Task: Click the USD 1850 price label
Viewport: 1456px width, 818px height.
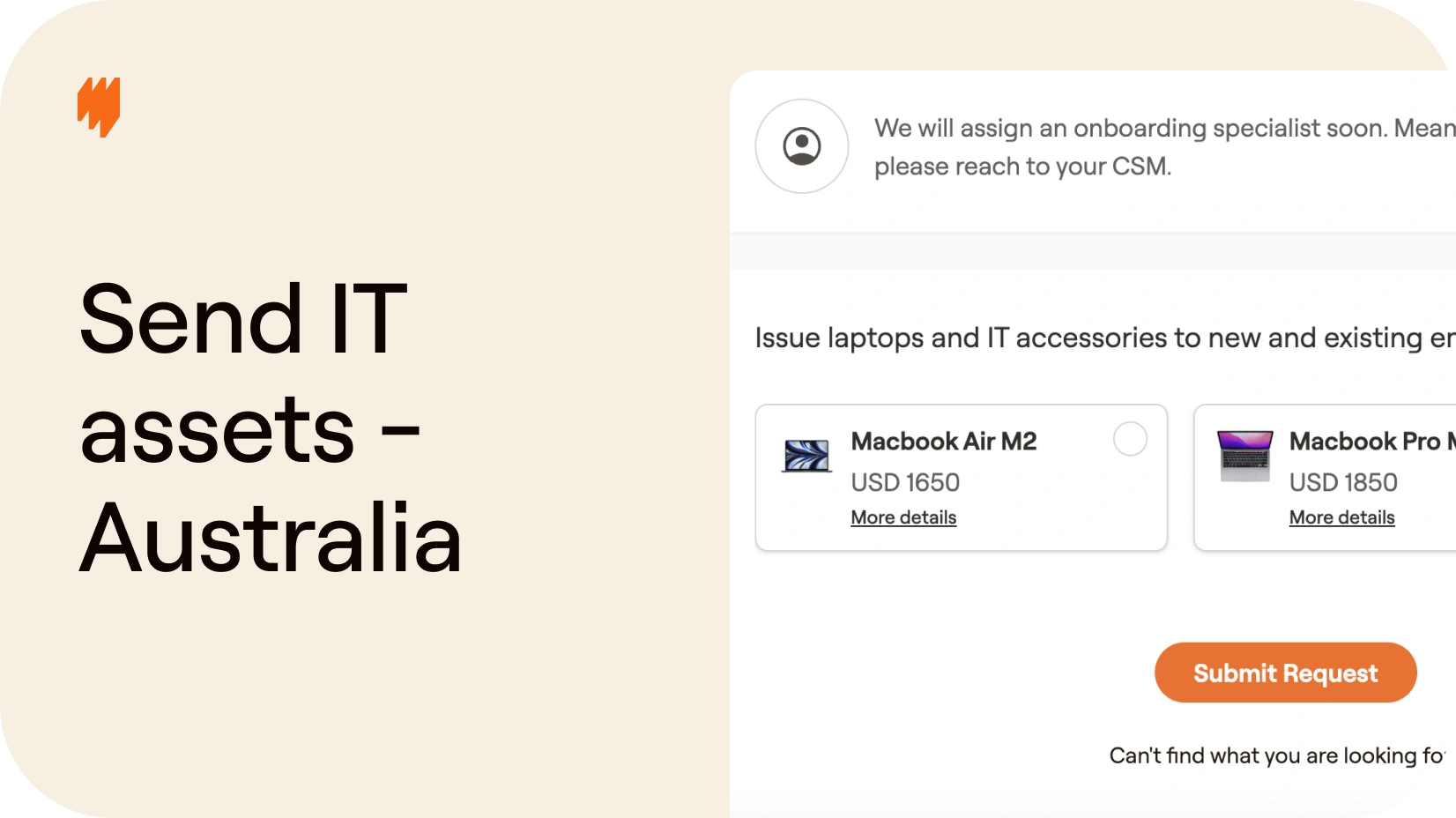Action: coord(1343,482)
